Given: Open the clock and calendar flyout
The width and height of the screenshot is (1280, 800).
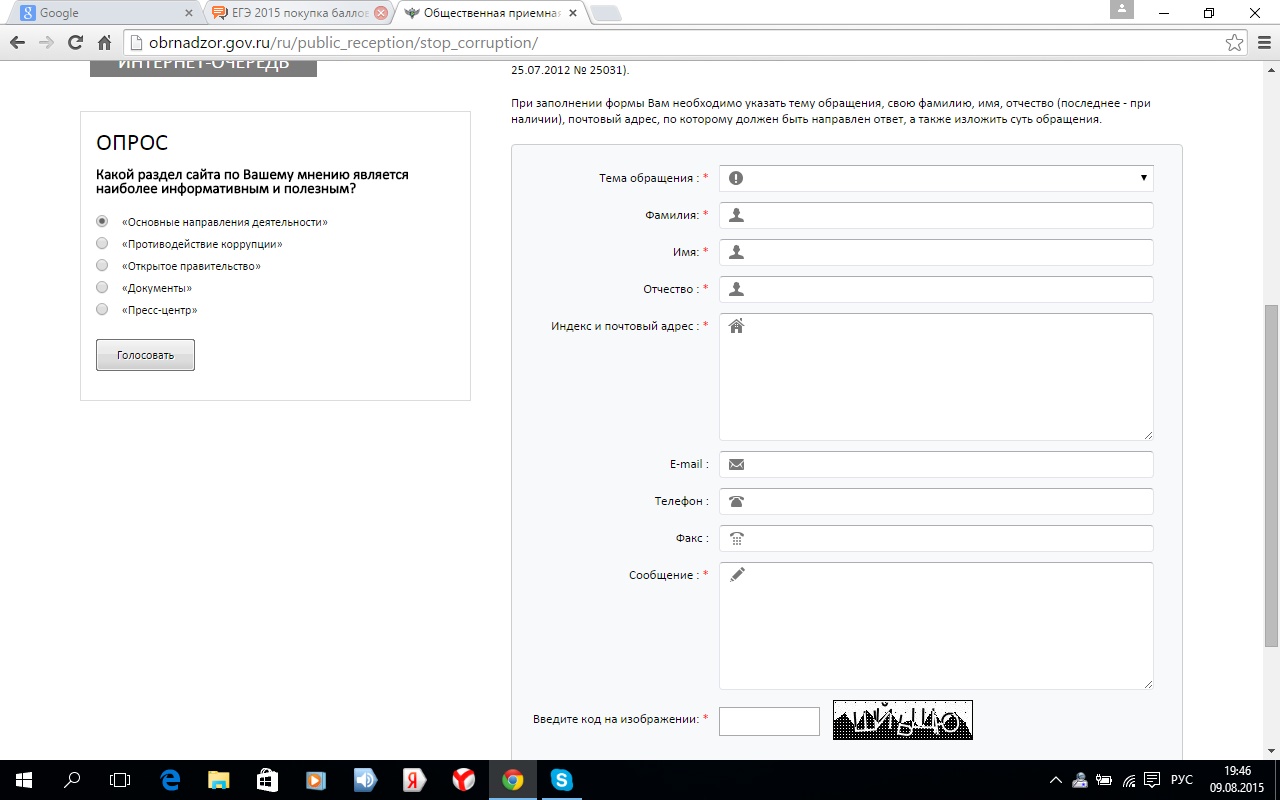Looking at the screenshot, I should (x=1238, y=780).
